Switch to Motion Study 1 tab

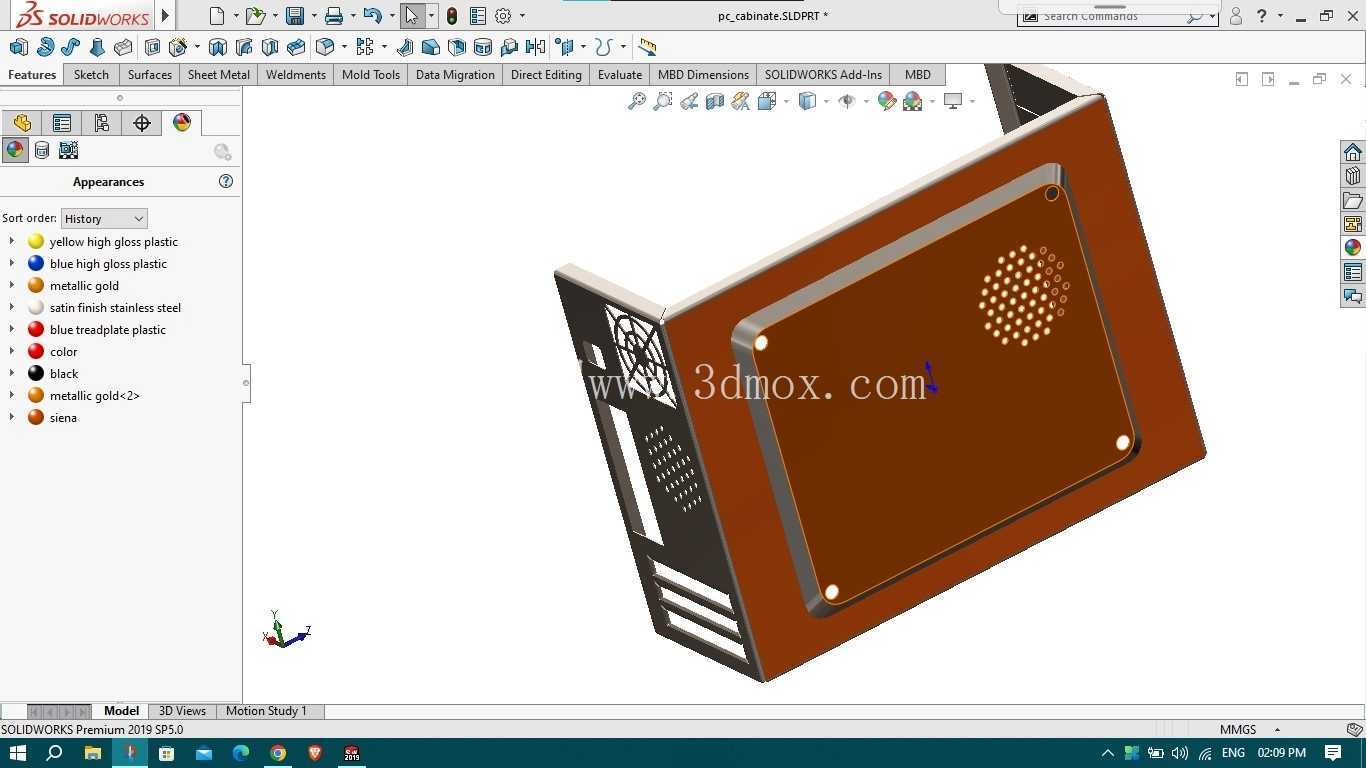coord(266,711)
